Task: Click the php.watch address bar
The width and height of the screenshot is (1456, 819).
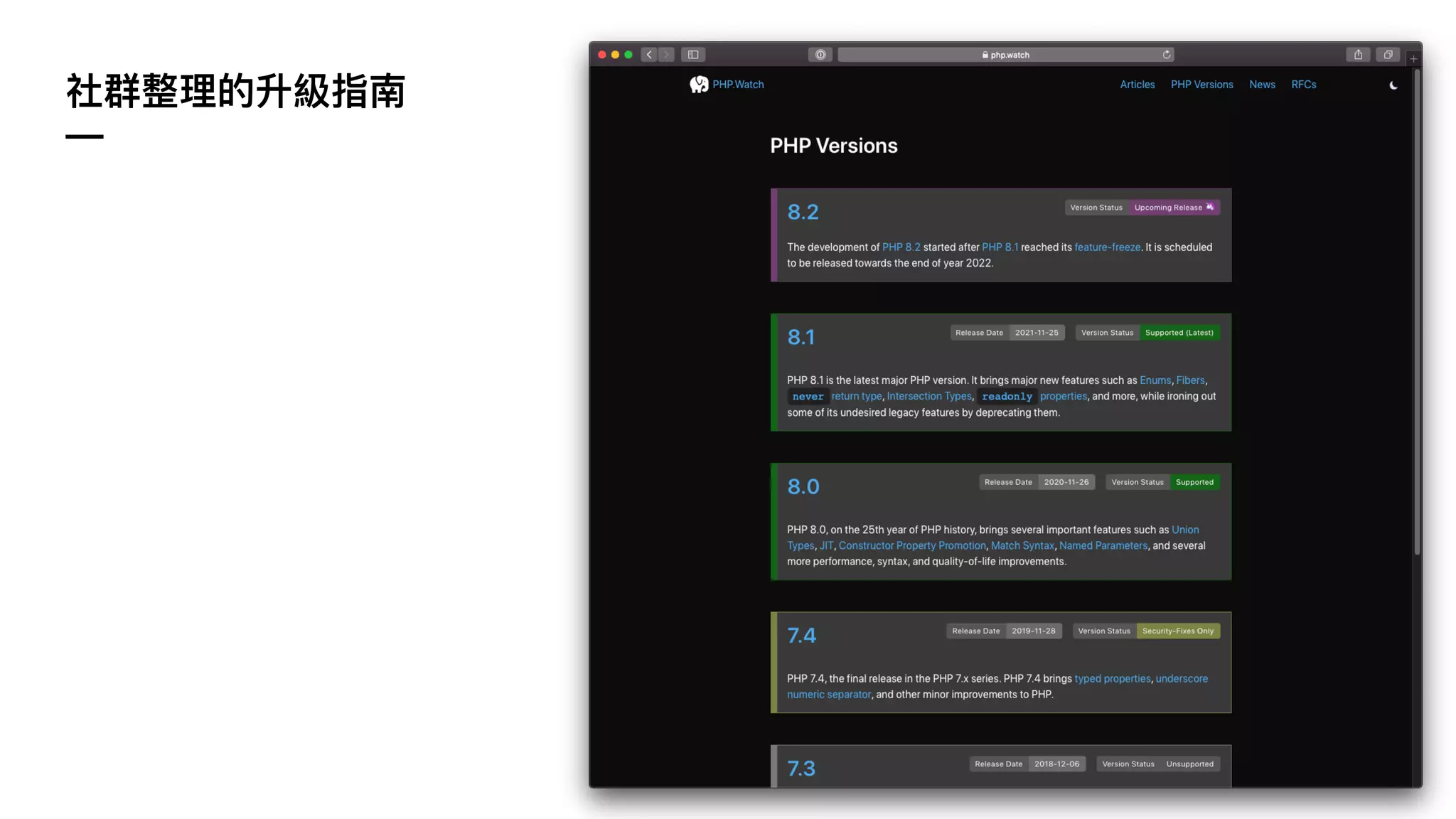Action: coord(1005,55)
